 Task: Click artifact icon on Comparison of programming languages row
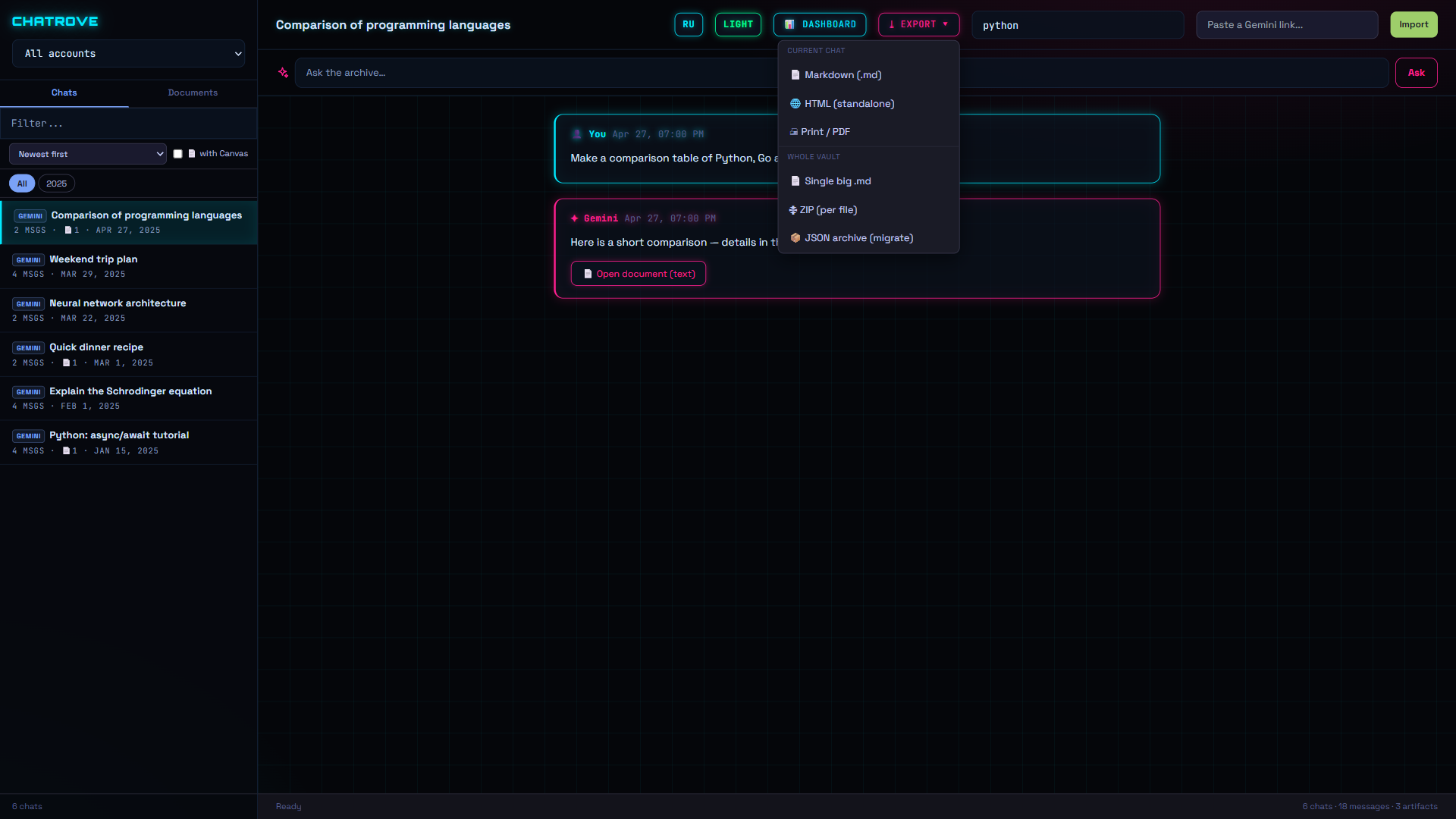point(68,231)
